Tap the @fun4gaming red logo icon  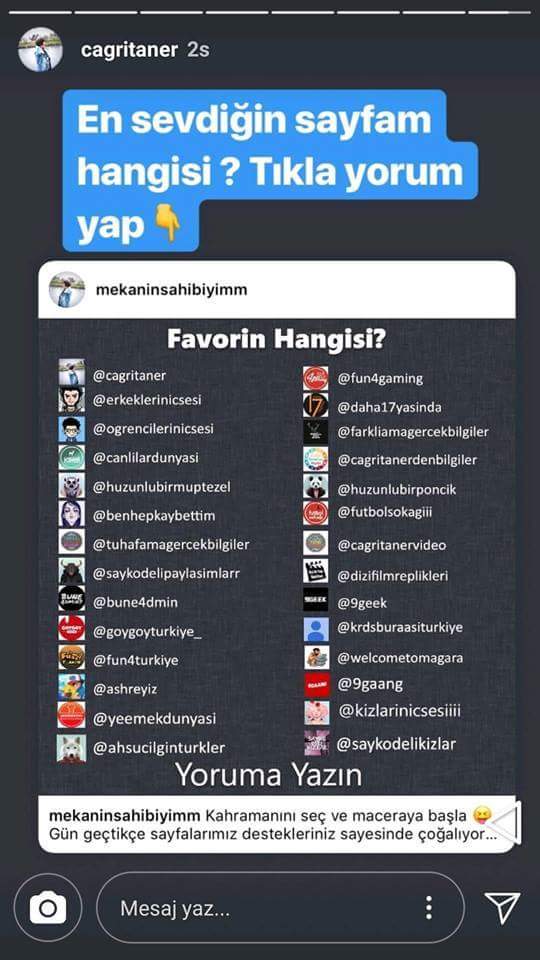(x=316, y=378)
